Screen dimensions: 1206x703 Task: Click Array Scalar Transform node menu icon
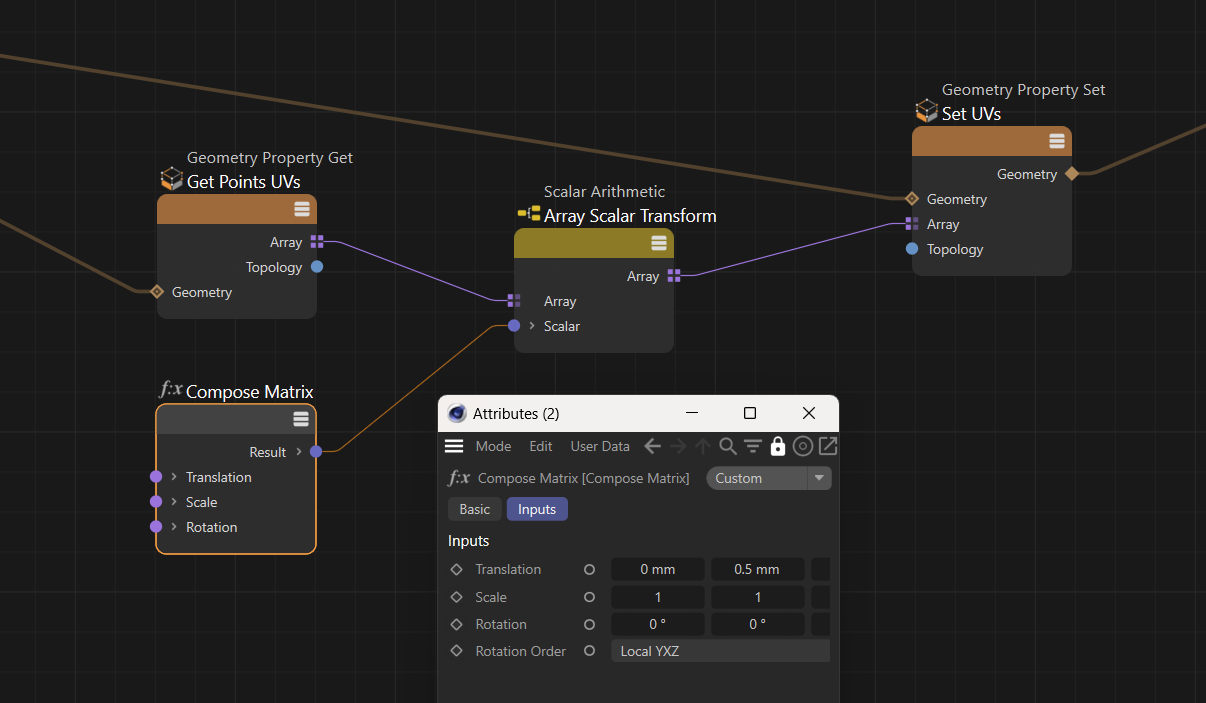coord(658,243)
